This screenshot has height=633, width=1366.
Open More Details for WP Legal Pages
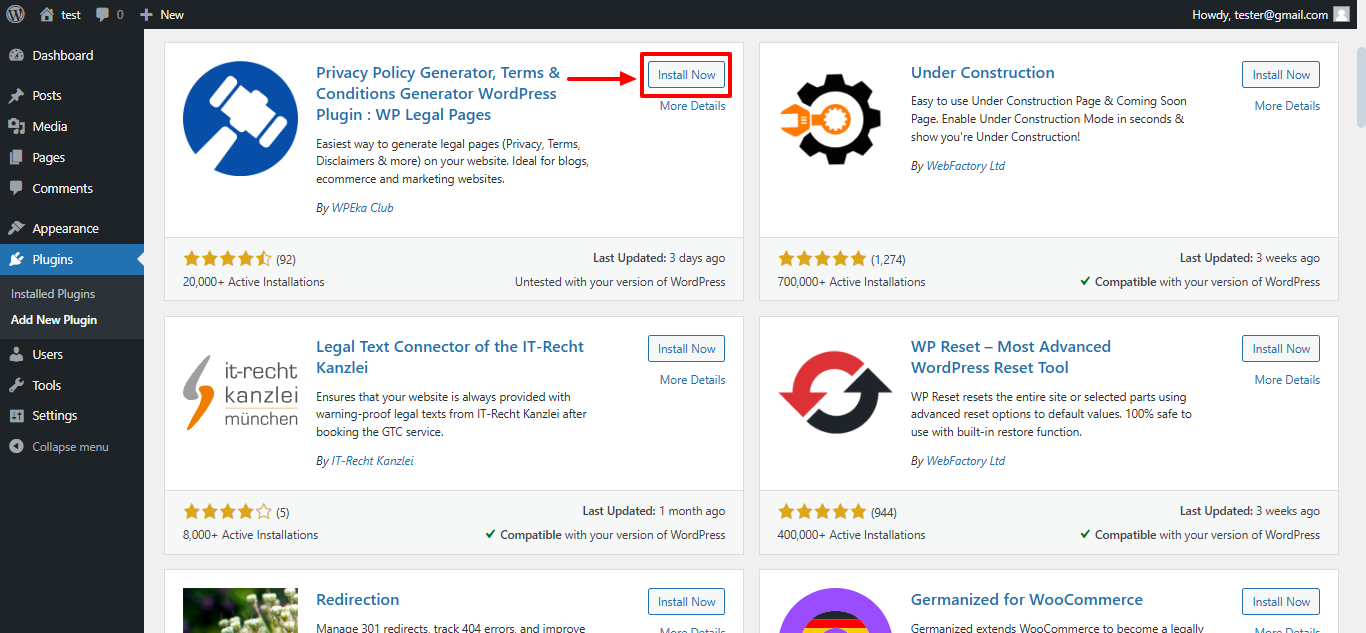click(692, 106)
